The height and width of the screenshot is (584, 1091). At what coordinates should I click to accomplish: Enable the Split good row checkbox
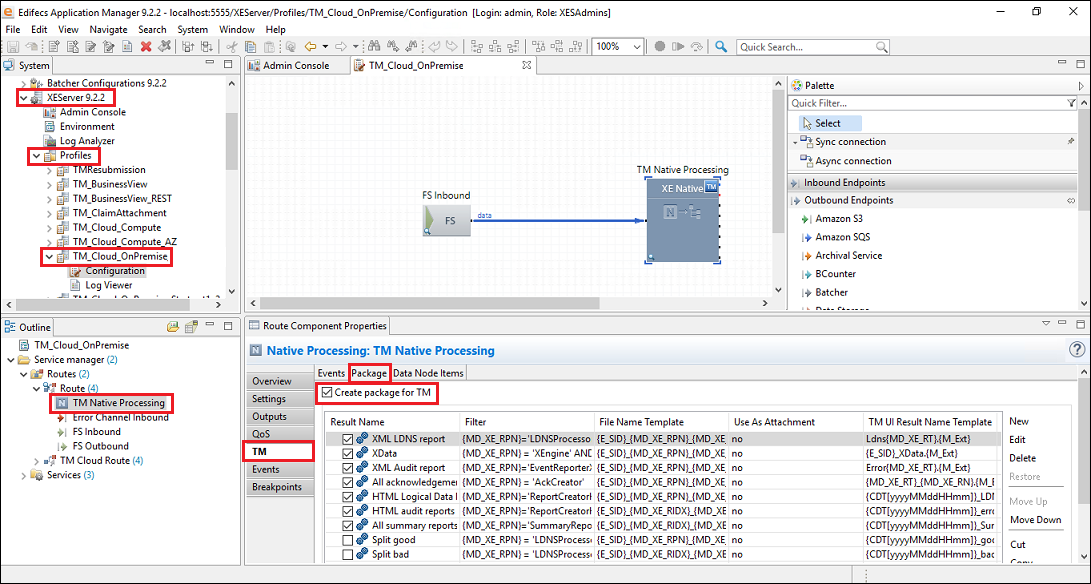[347, 540]
